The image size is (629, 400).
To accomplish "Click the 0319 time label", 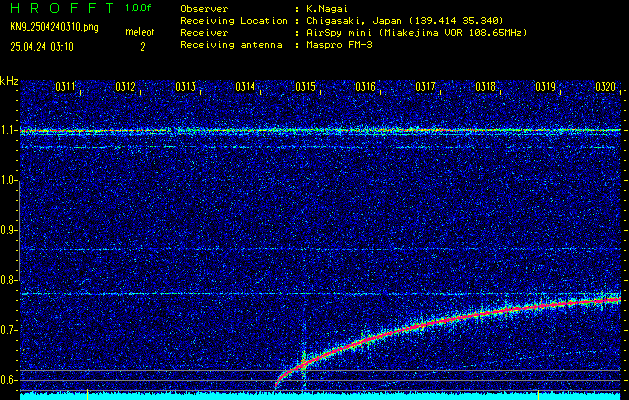I will 546,86.
